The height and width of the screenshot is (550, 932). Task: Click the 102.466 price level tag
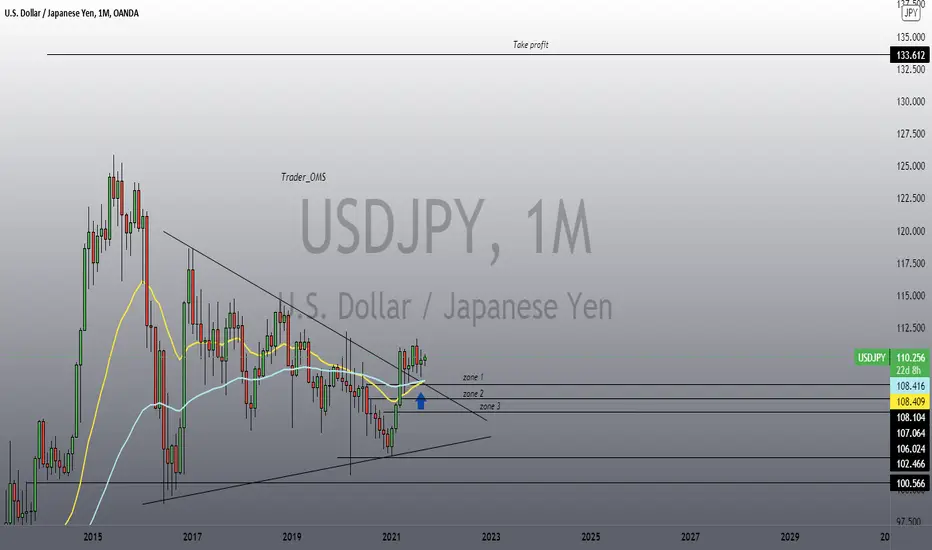911,464
